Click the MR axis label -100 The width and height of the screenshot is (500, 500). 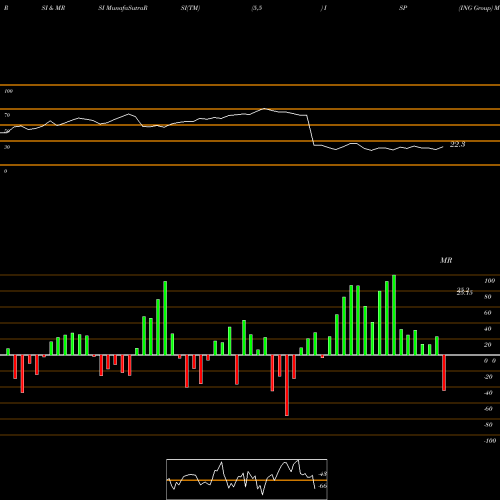pyautogui.click(x=490, y=441)
